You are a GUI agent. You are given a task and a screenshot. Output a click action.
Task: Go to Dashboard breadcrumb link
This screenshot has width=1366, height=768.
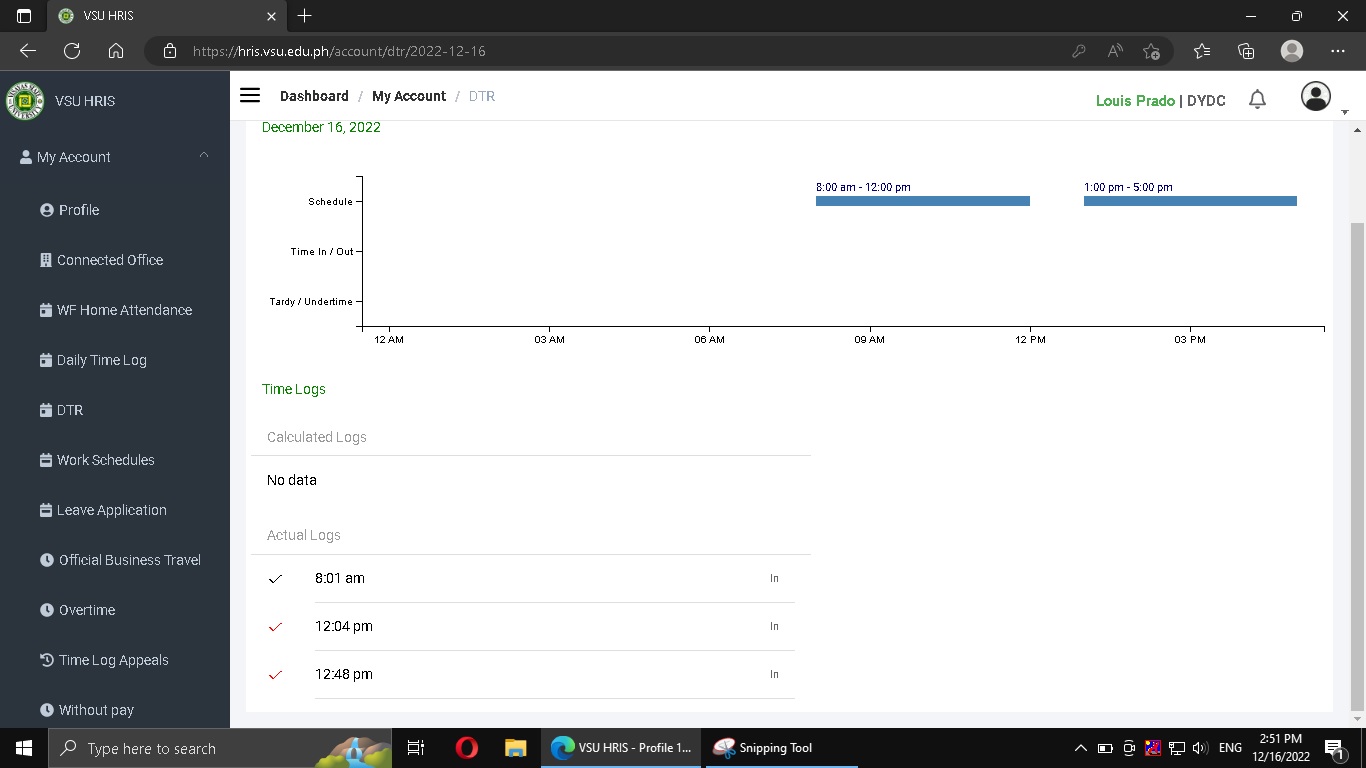[314, 96]
